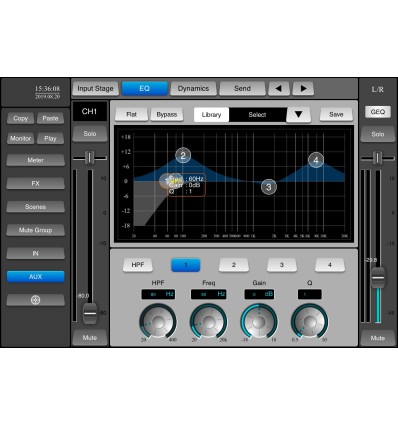Image resolution: width=398 pixels, height=425 pixels.
Task: Open the GEQ for L/R
Action: tap(378, 112)
